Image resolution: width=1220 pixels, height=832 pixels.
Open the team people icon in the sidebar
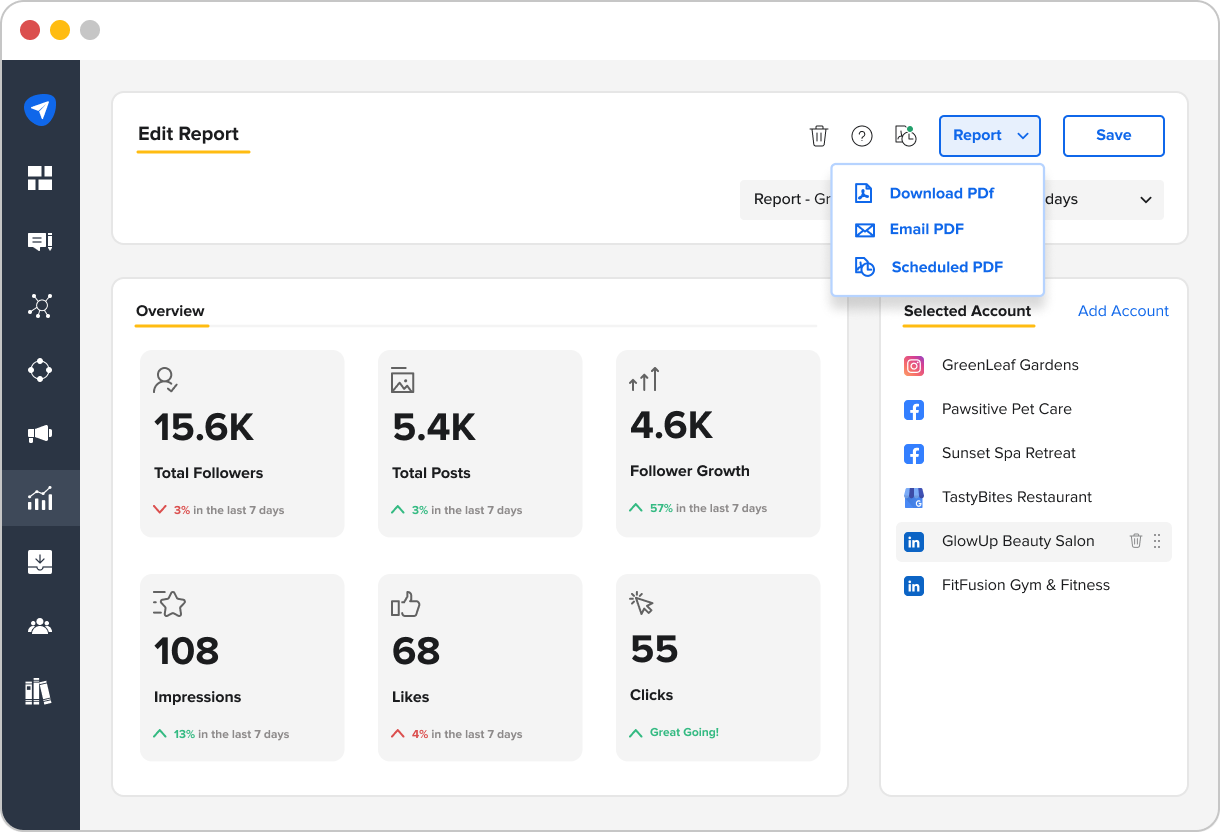[x=40, y=626]
